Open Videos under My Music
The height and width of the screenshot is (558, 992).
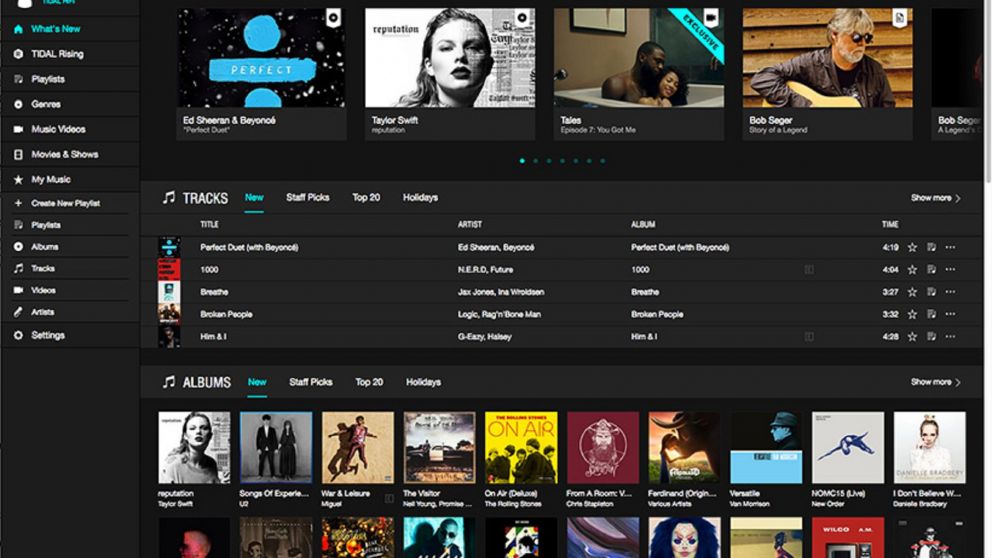pos(43,290)
